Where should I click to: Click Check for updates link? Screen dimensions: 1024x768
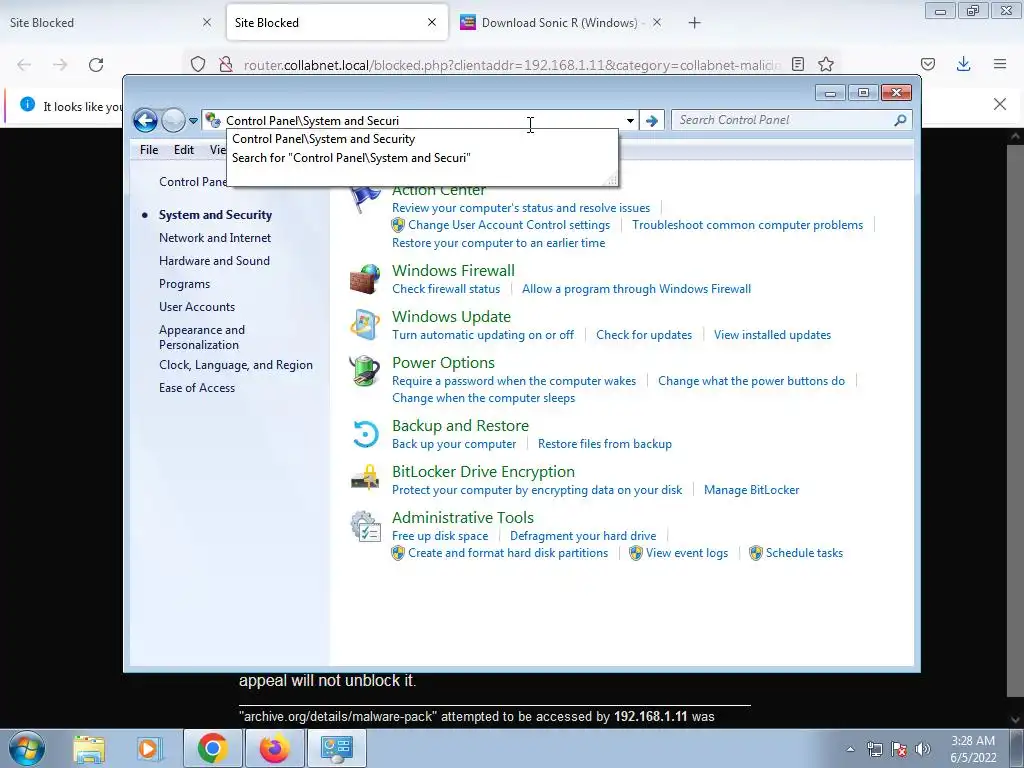(644, 335)
